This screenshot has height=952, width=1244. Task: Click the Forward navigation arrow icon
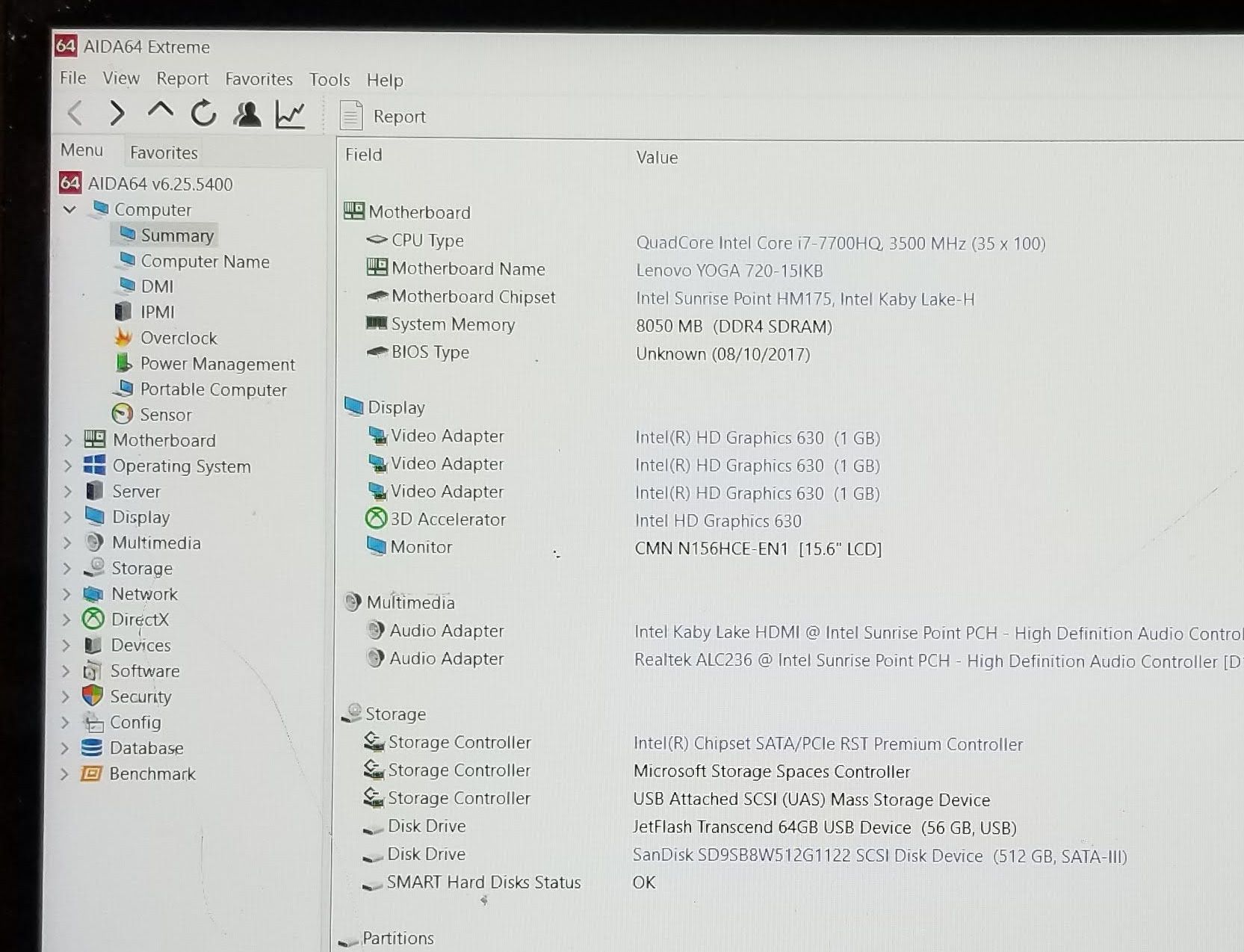[117, 114]
